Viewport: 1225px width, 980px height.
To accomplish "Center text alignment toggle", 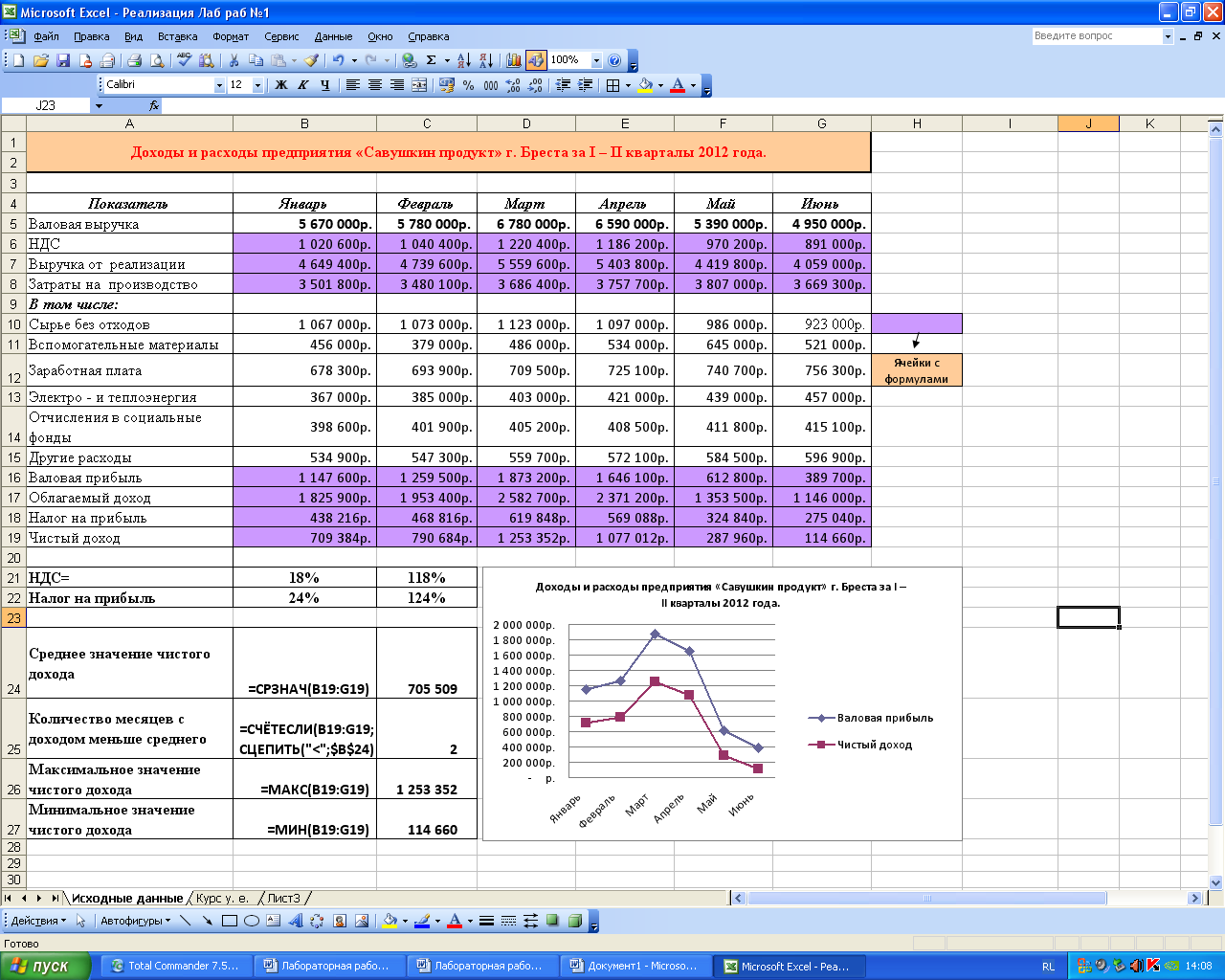I will click(x=375, y=85).
